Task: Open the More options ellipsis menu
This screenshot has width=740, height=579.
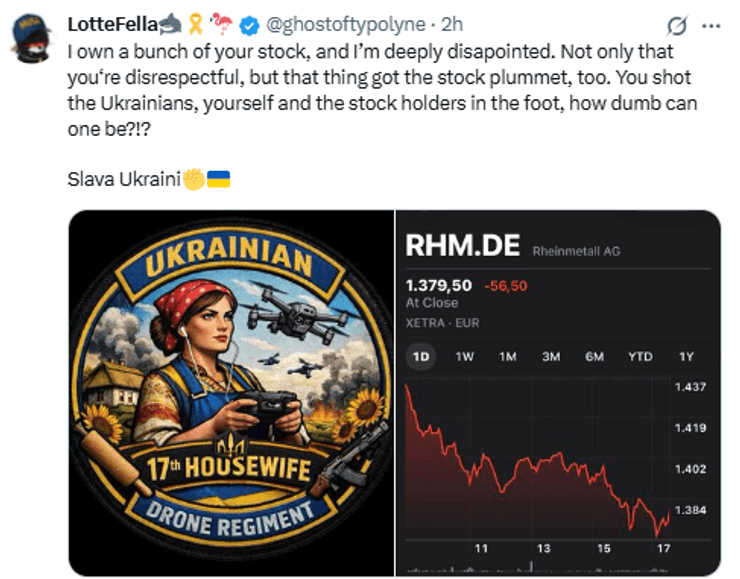Action: click(x=711, y=24)
